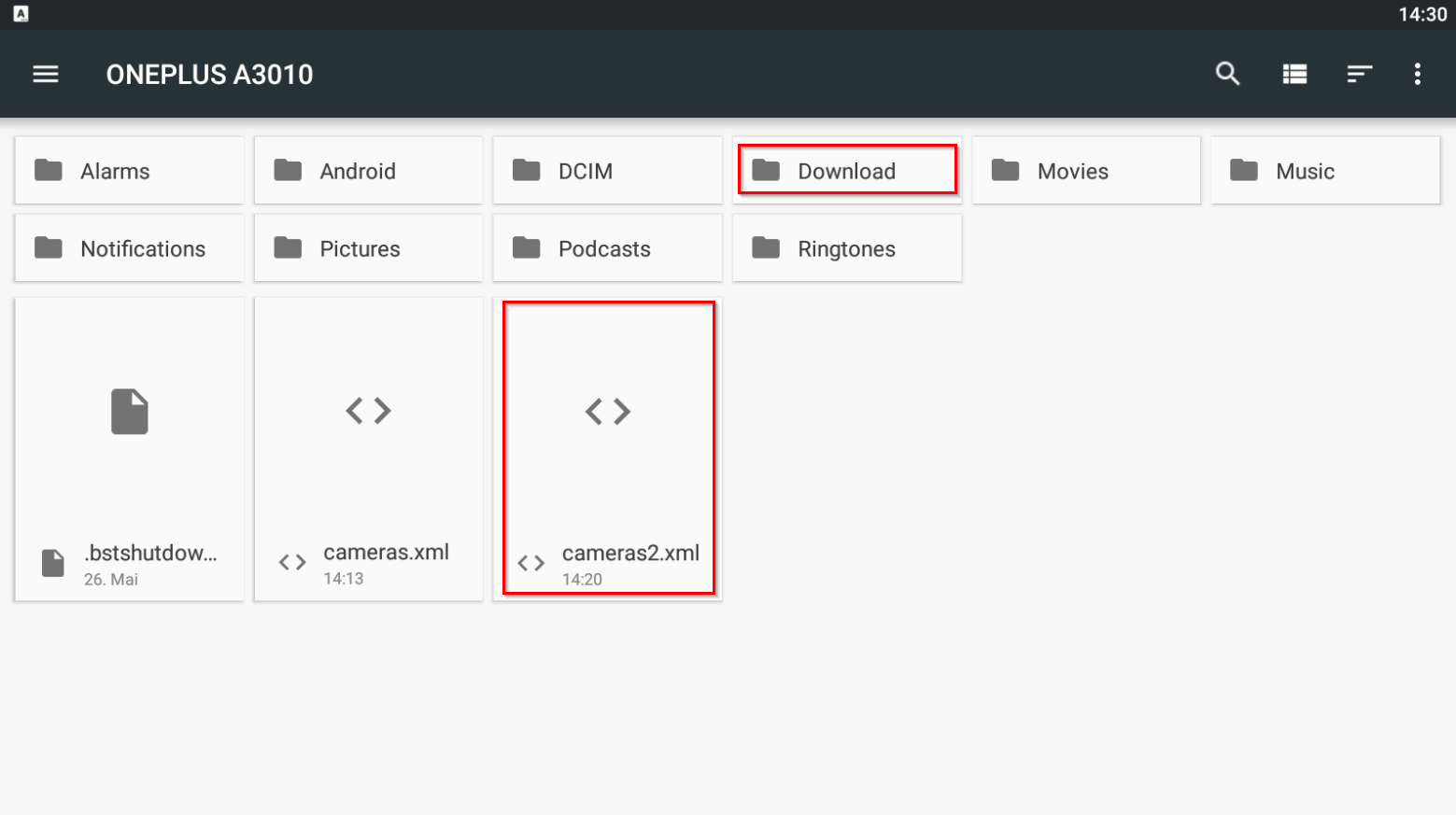Open the Notifications folder
This screenshot has width=1456, height=815.
129,248
